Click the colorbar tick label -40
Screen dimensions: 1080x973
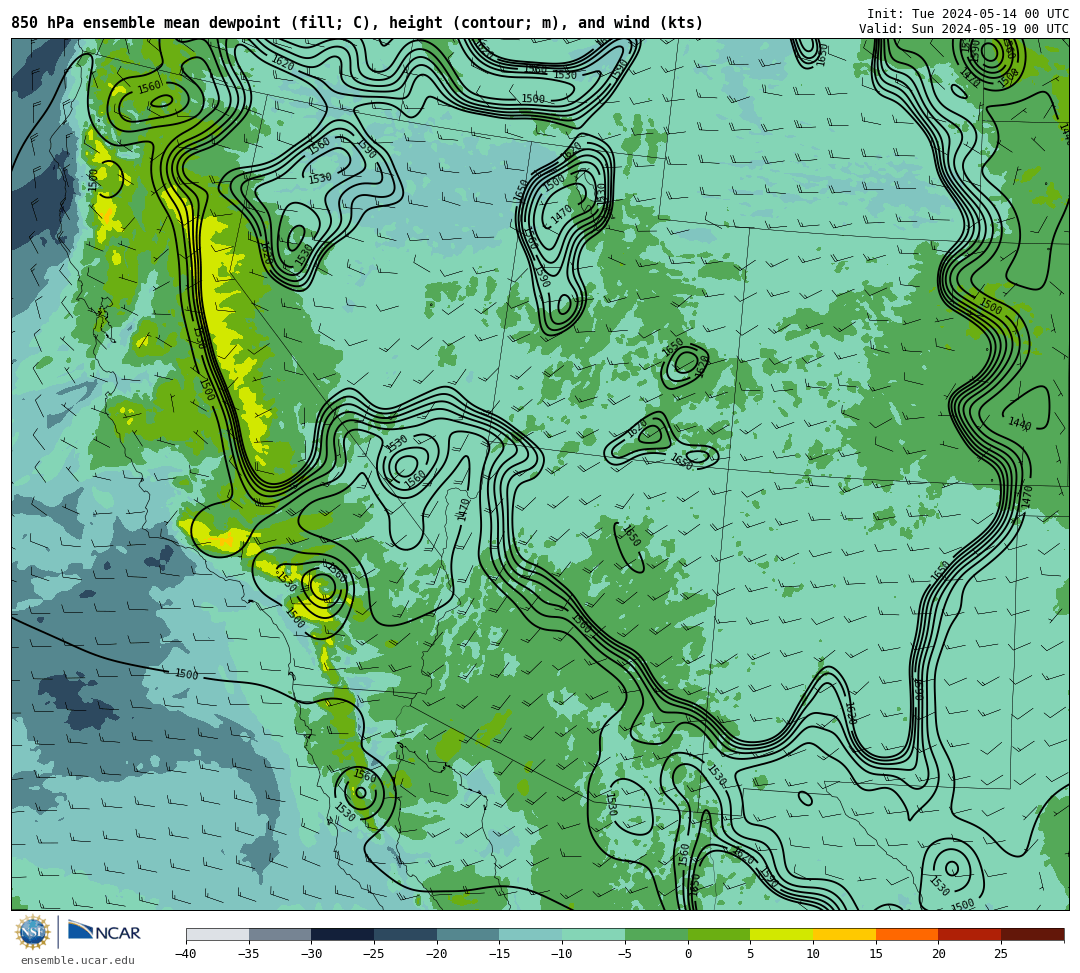(x=186, y=954)
